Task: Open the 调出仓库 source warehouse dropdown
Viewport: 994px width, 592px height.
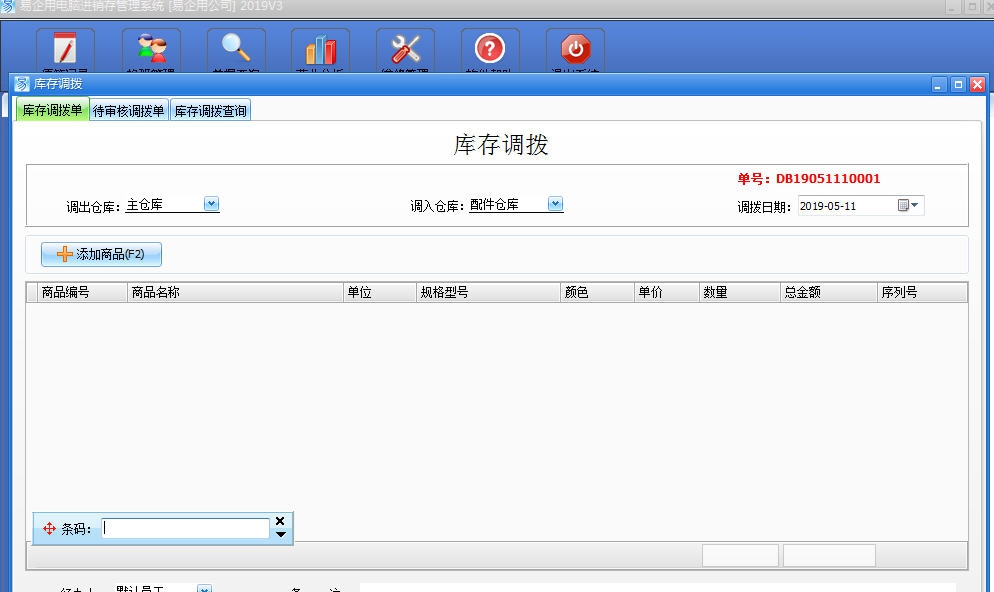Action: 210,203
